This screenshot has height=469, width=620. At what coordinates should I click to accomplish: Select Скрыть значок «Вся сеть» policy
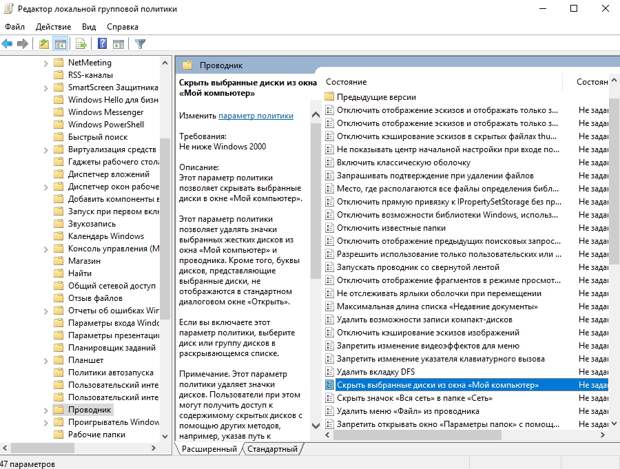click(x=414, y=398)
